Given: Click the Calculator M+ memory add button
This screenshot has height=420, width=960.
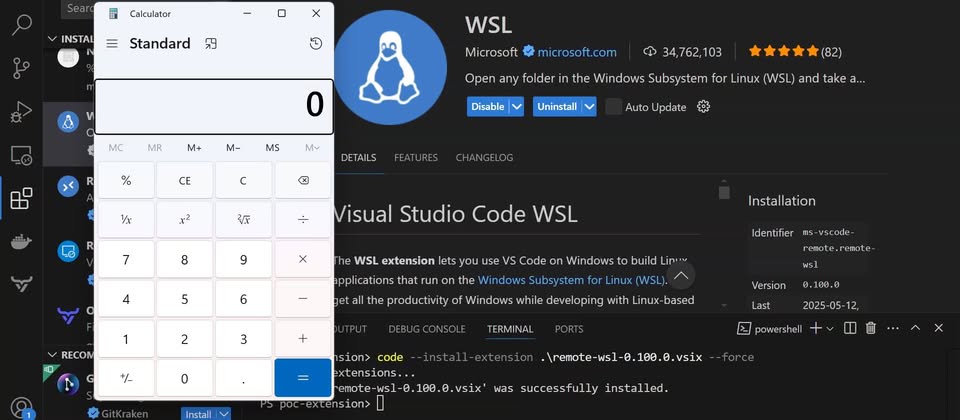Looking at the screenshot, I should [x=194, y=148].
